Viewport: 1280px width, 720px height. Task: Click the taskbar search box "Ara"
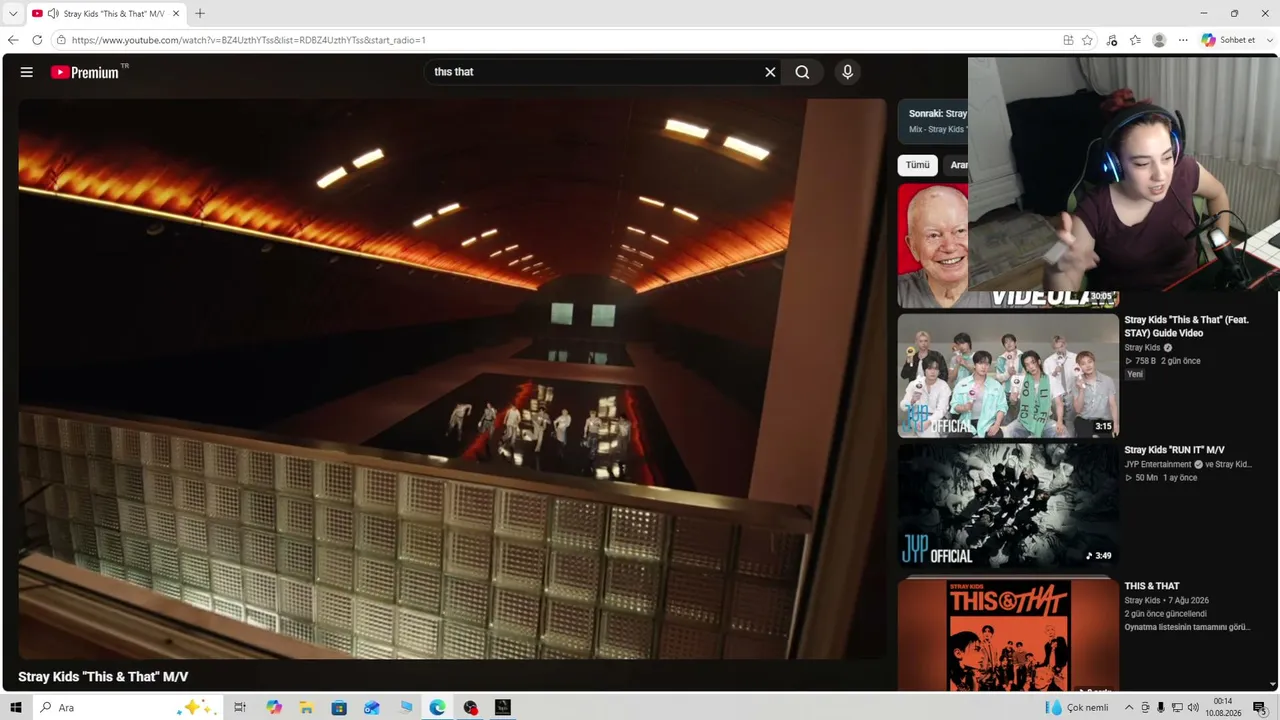coord(128,708)
